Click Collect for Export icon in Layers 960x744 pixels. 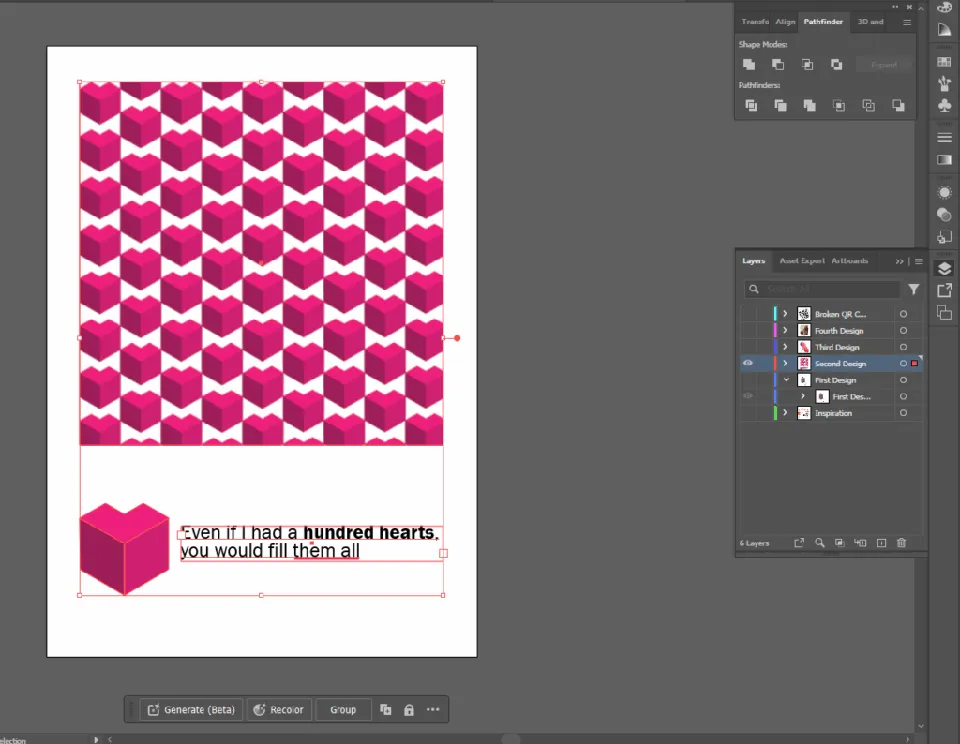(x=799, y=543)
